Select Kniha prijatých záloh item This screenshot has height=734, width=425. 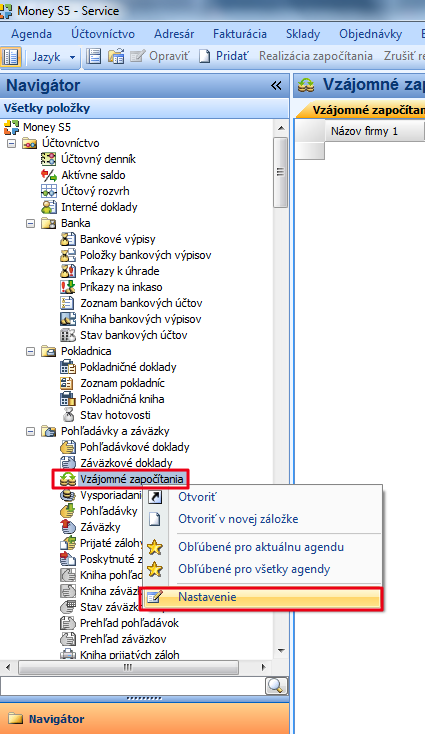(130, 655)
